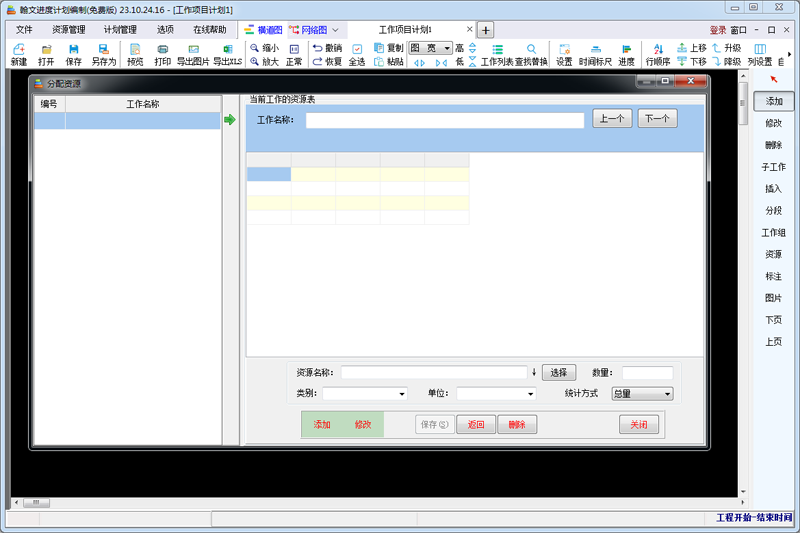Click the 数量 quantity input field

click(x=647, y=373)
